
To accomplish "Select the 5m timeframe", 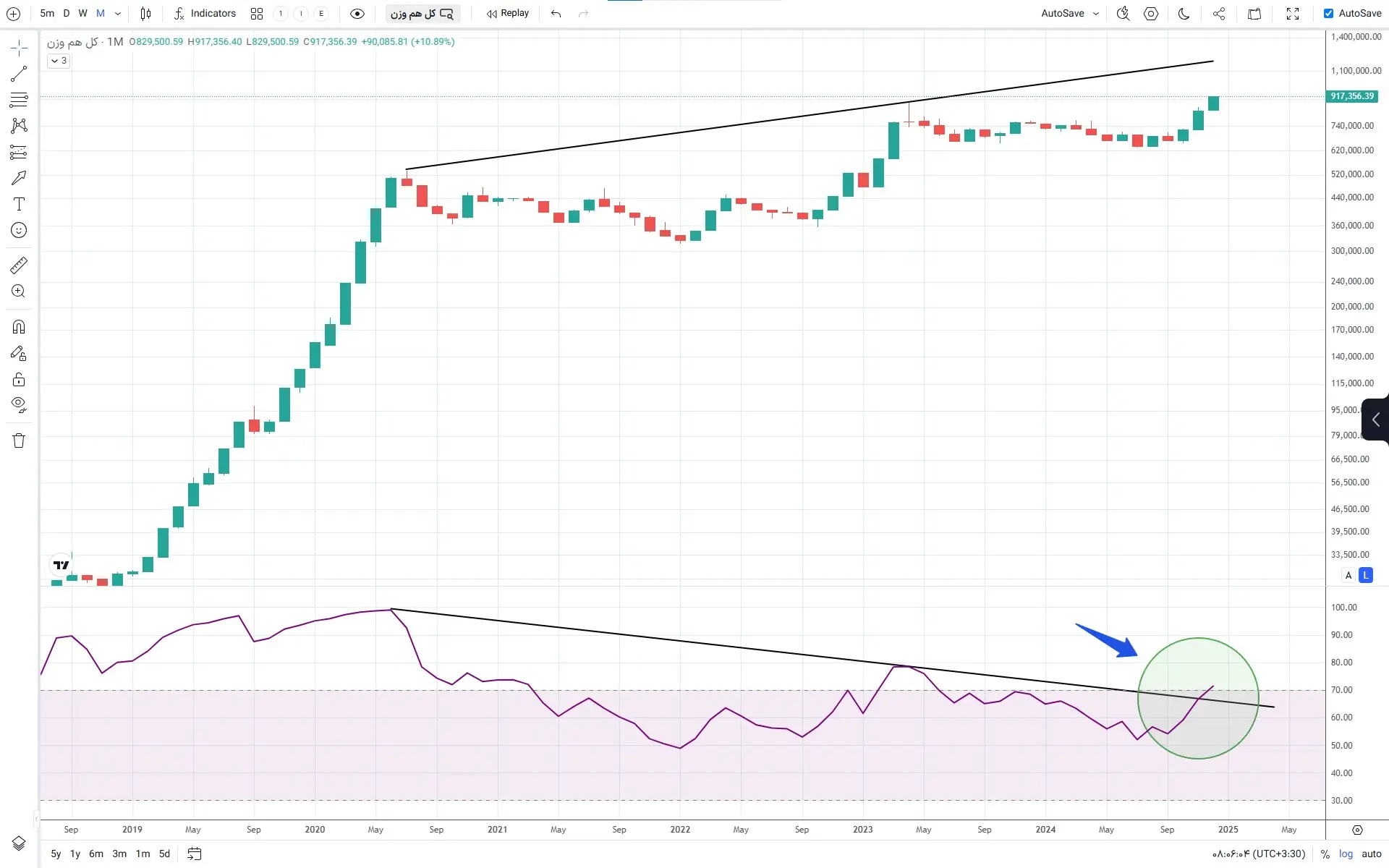I will 47,14.
